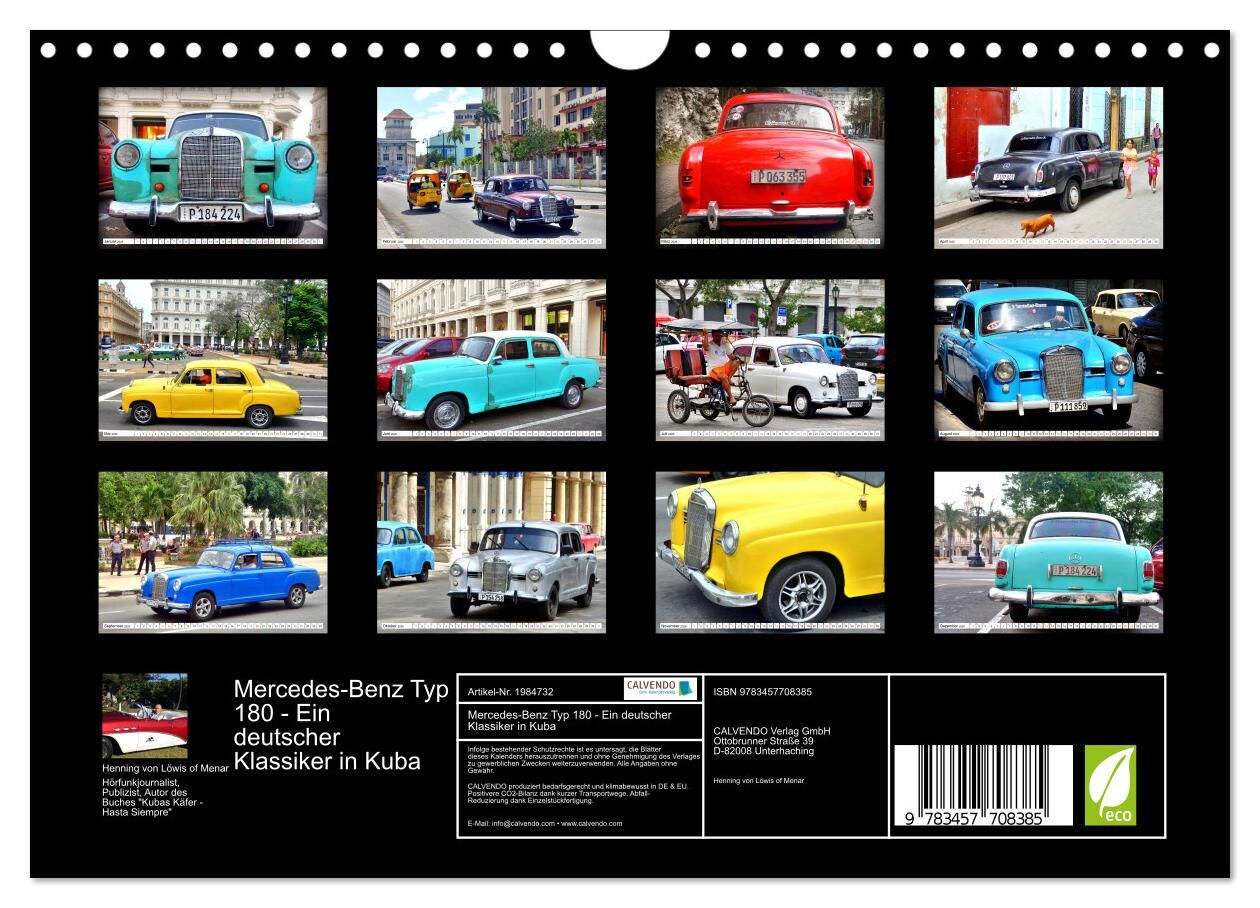This screenshot has height=908, width=1260.
Task: Select the street scene with yellow coco taxis
Action: (x=491, y=166)
